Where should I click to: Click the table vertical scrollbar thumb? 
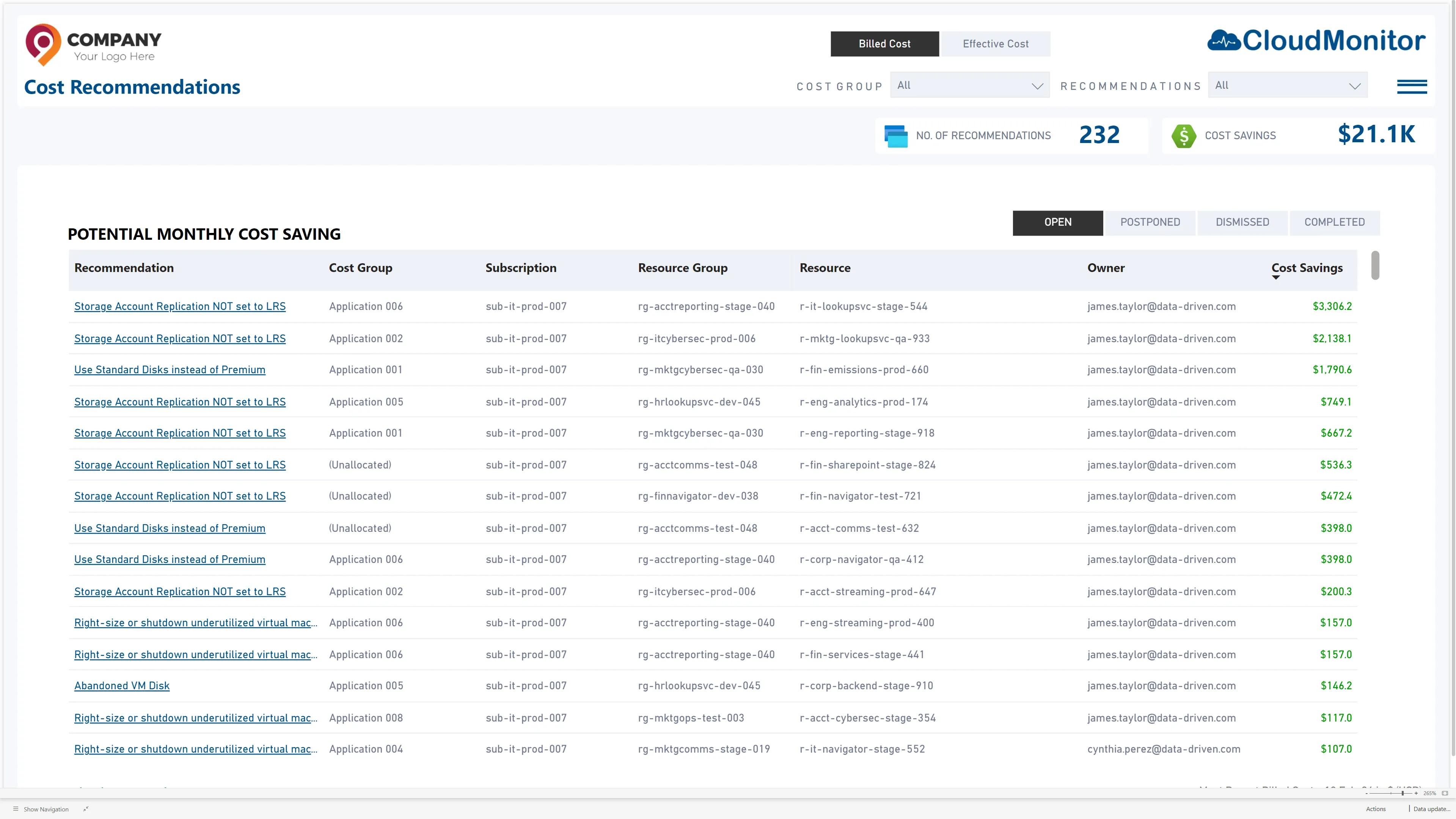click(1375, 266)
